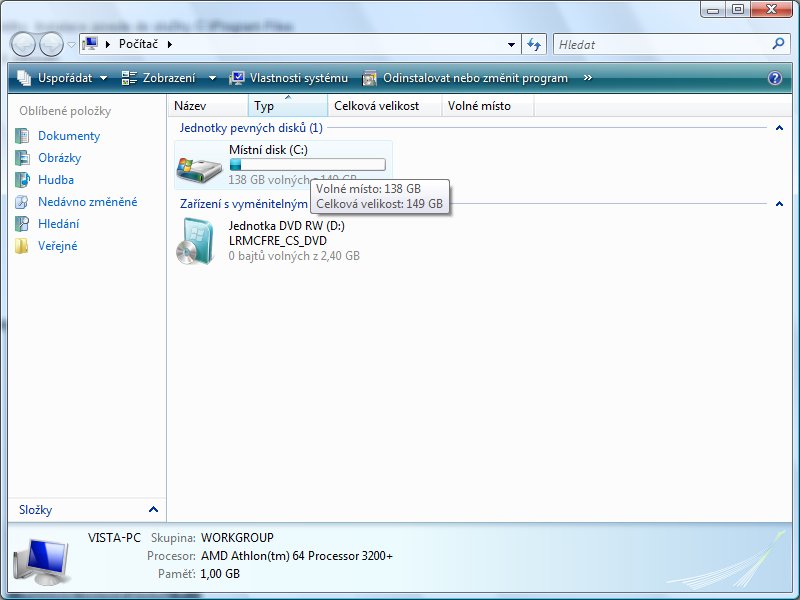Close the Počítač window
The image size is (800, 600).
pyautogui.click(x=772, y=9)
